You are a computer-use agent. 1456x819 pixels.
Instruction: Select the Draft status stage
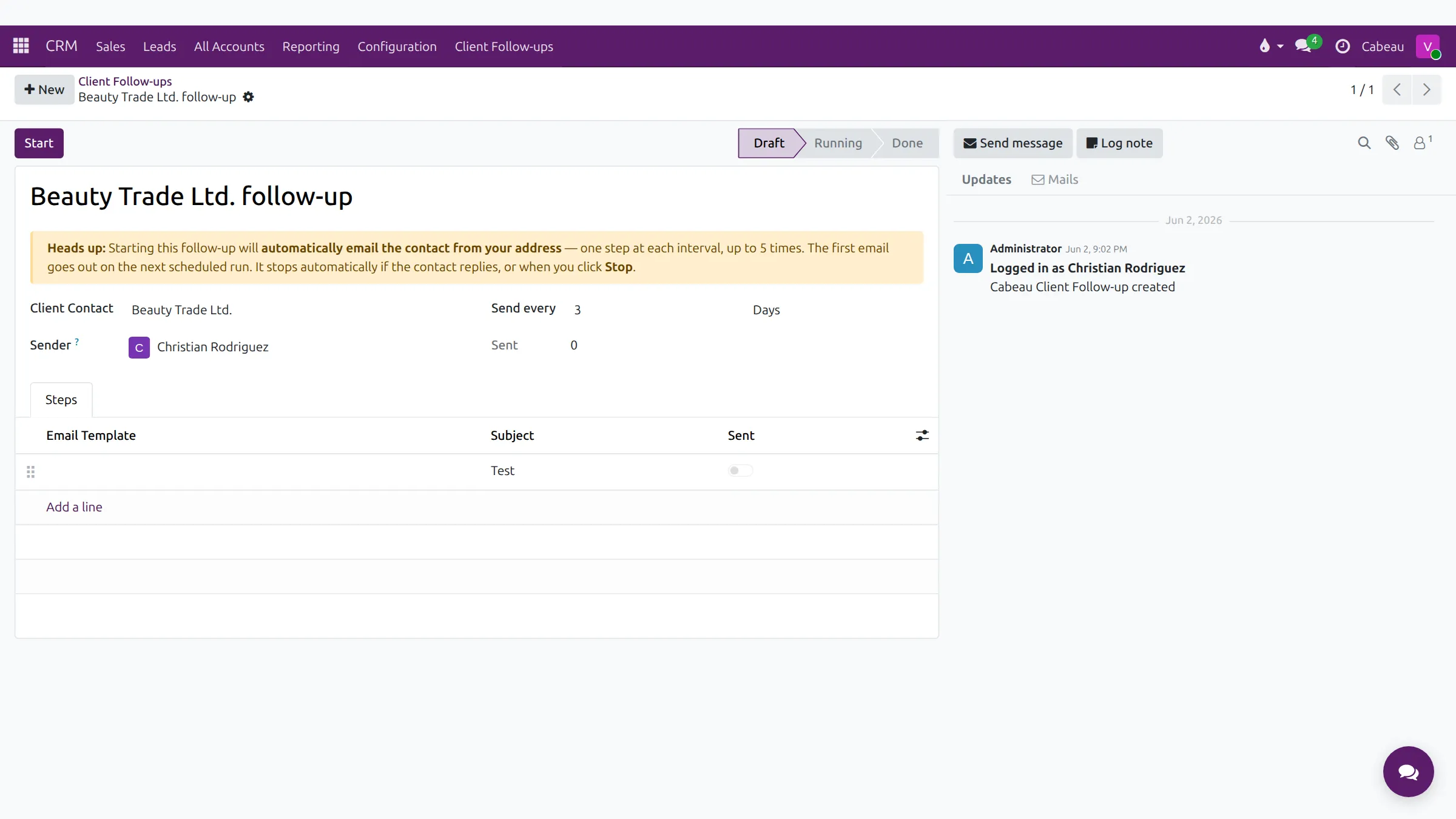[769, 143]
